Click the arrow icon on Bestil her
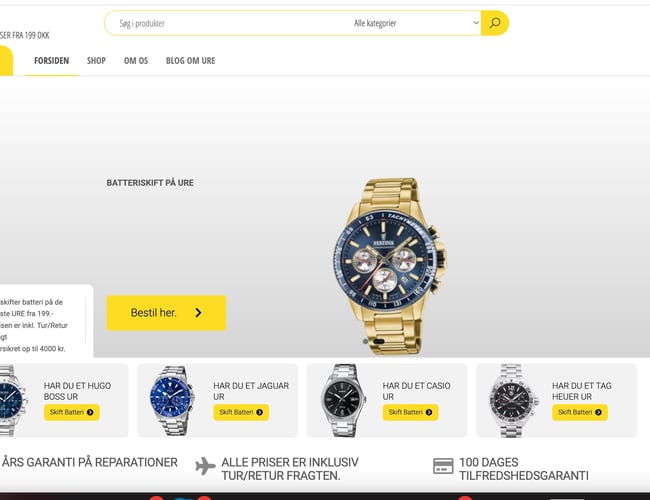 [198, 313]
